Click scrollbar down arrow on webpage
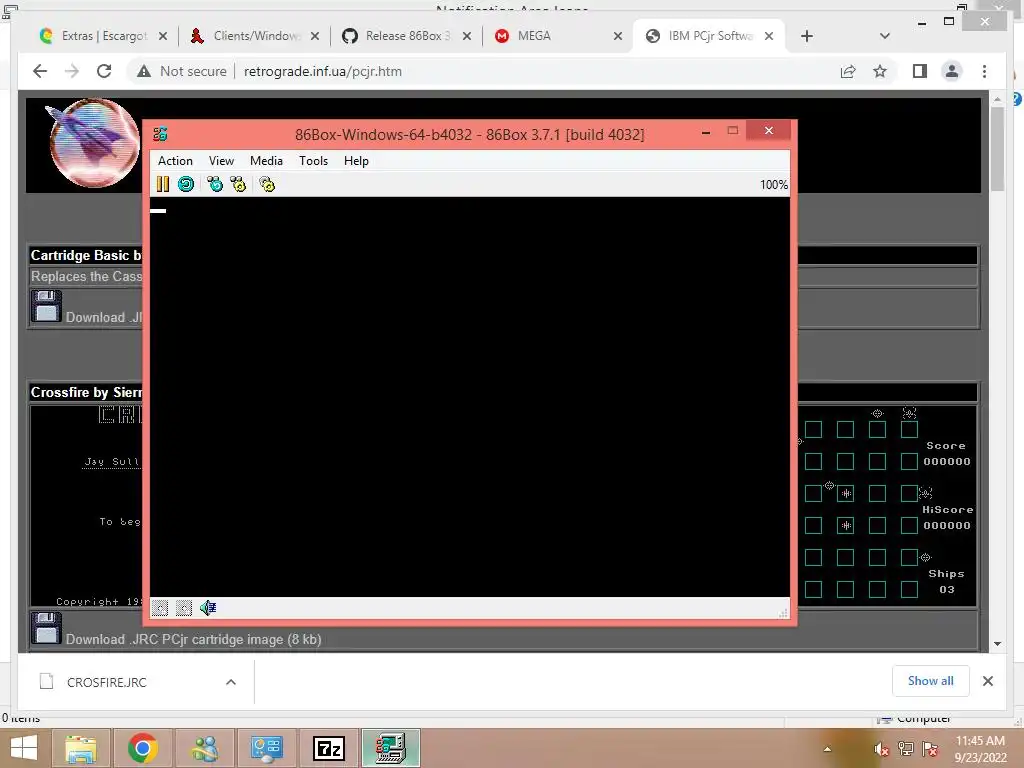Screen dimensions: 1024x768 point(997,644)
